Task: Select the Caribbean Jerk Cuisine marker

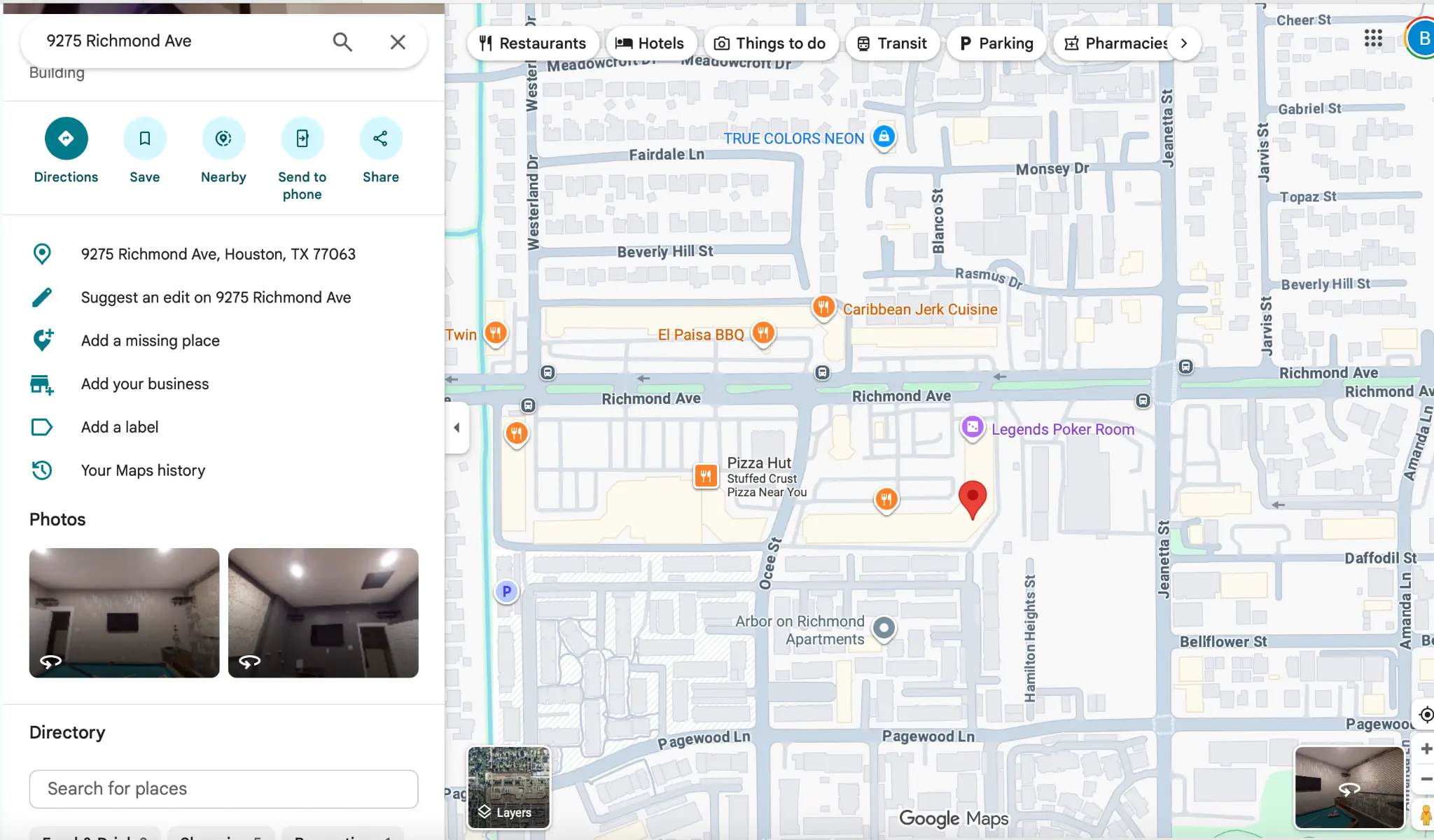Action: (x=823, y=307)
